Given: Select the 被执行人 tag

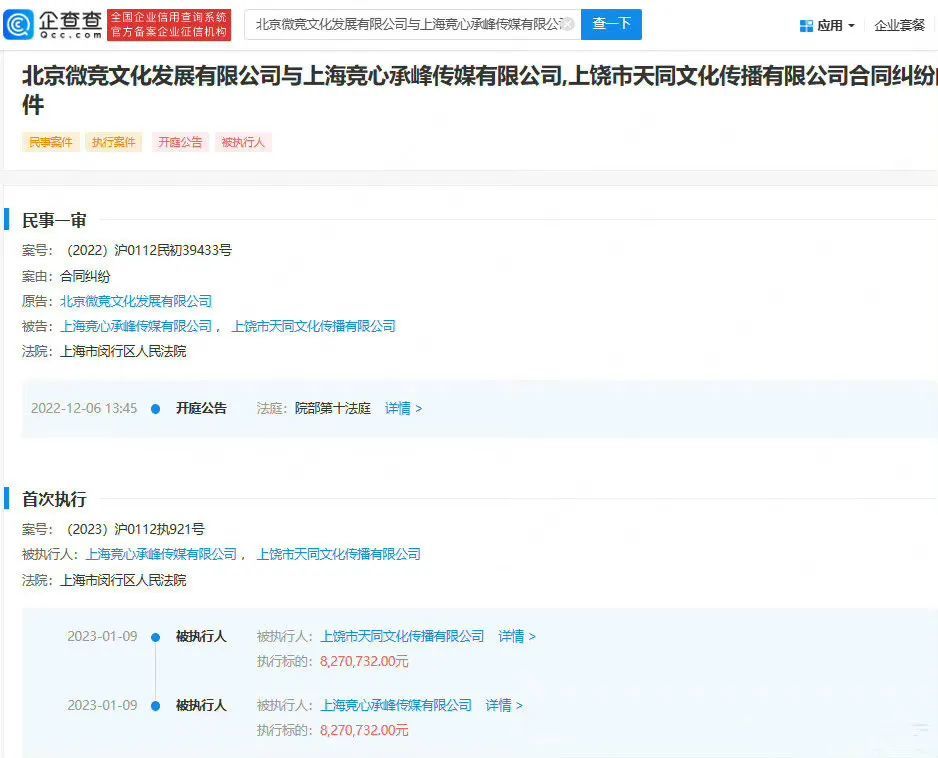Looking at the screenshot, I should (243, 142).
